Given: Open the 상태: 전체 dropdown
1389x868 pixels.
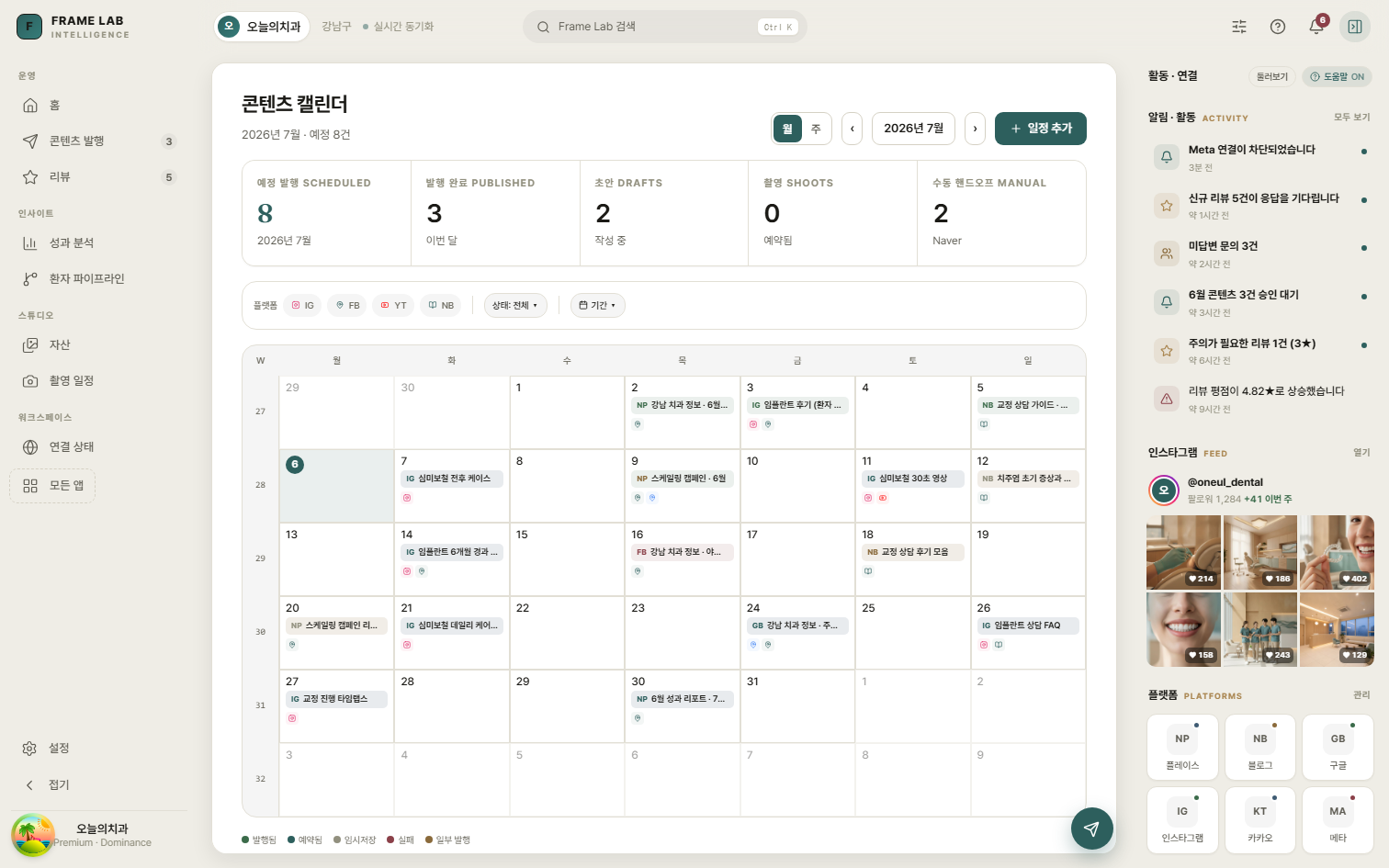Looking at the screenshot, I should [x=515, y=305].
